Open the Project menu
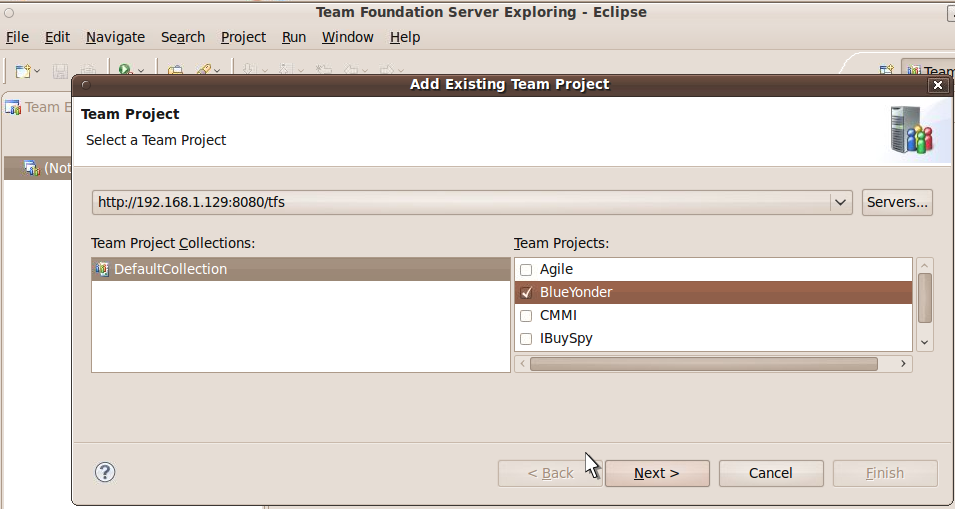 pos(243,37)
